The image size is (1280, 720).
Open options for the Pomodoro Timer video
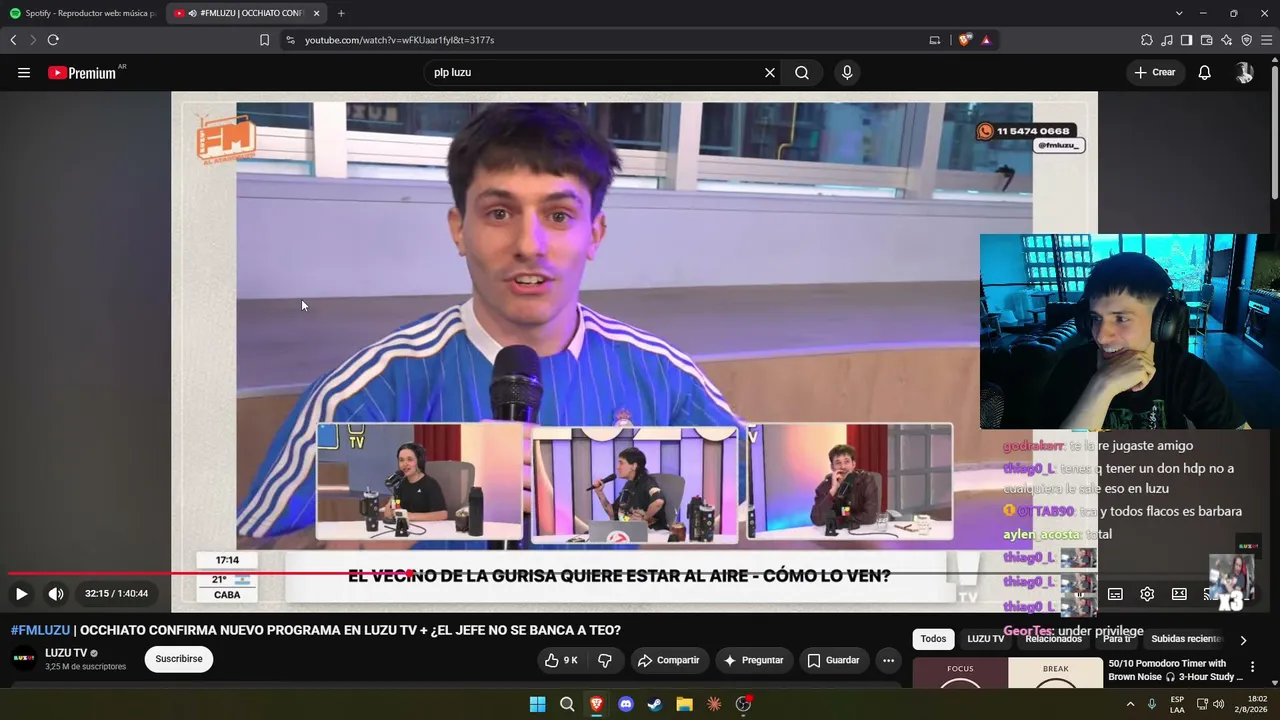pos(1252,667)
